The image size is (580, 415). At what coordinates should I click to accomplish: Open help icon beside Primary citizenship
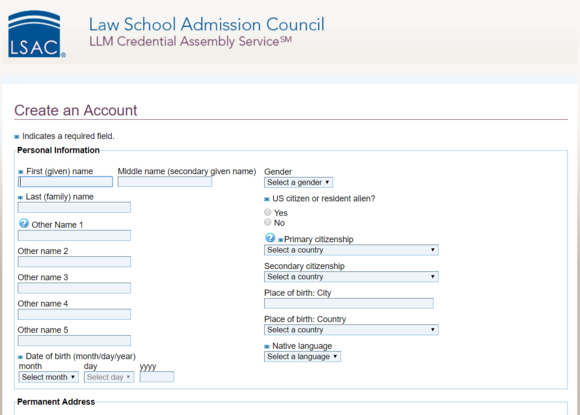coord(270,237)
